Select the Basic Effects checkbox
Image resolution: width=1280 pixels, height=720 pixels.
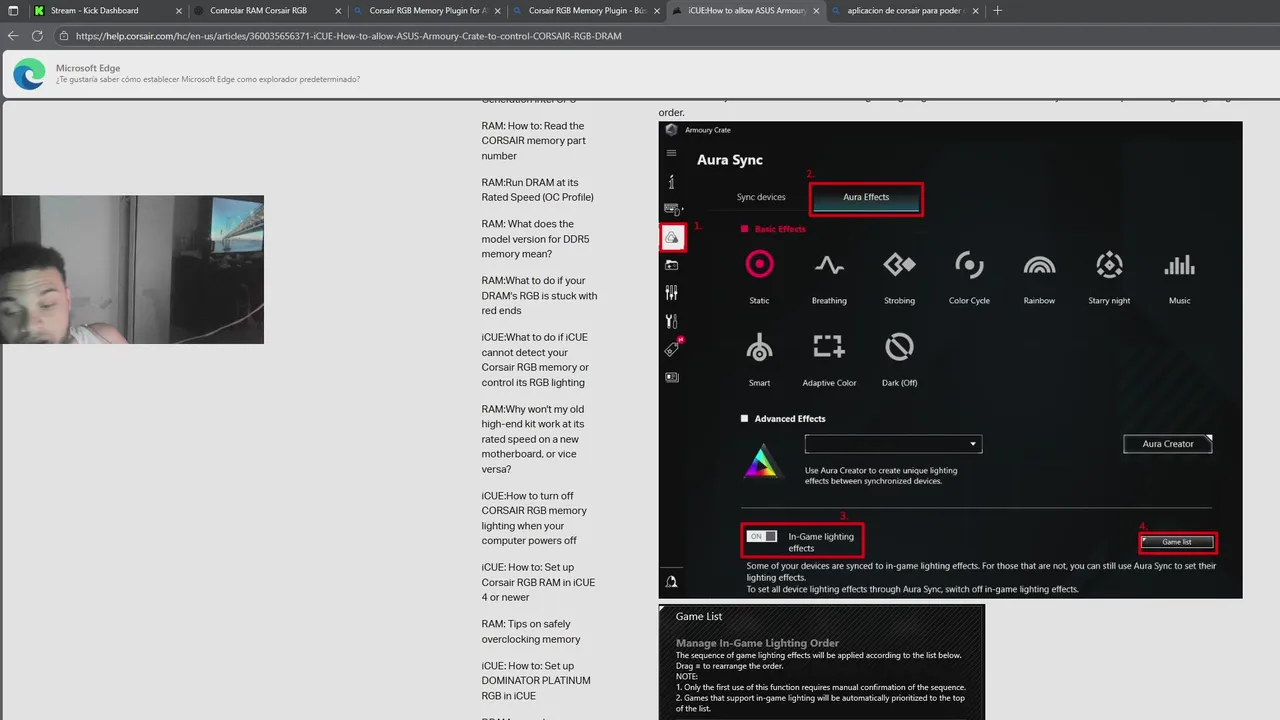point(744,229)
